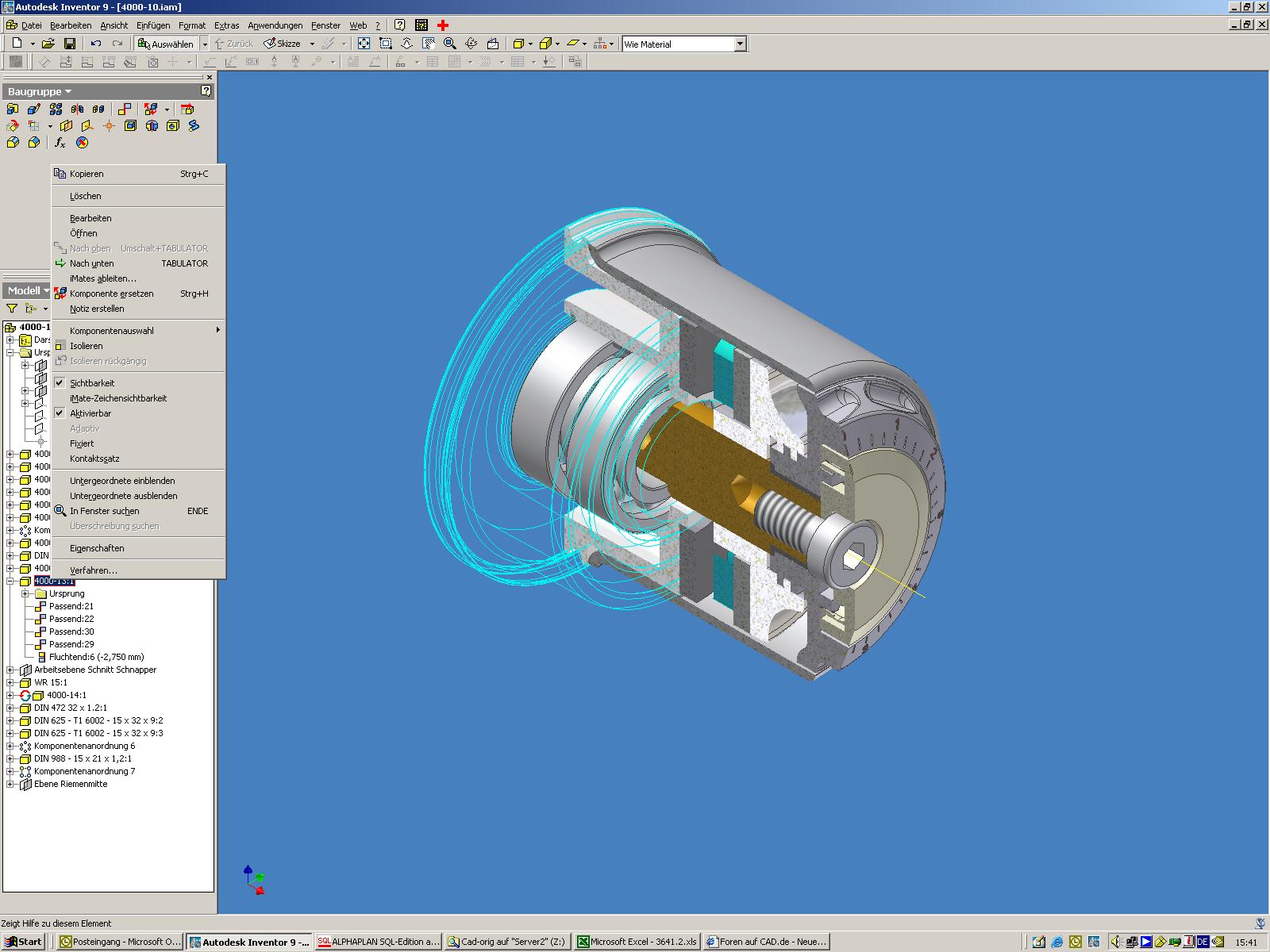Click the Auswählen button in the toolbar
The width and height of the screenshot is (1270, 952).
pyautogui.click(x=166, y=44)
